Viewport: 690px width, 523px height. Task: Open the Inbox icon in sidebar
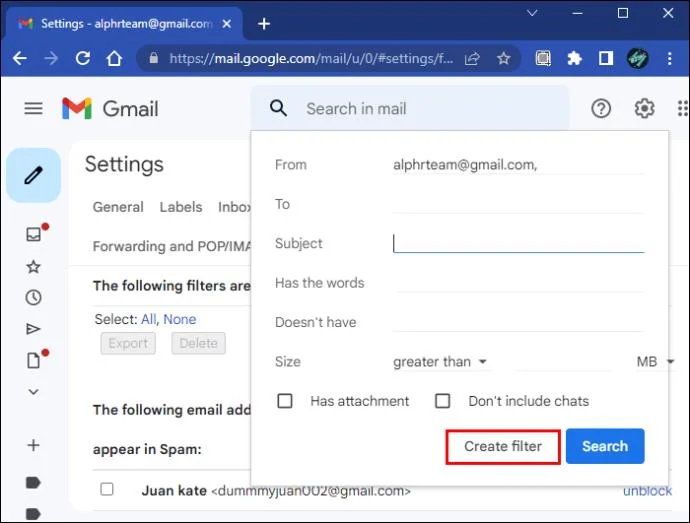pos(33,234)
